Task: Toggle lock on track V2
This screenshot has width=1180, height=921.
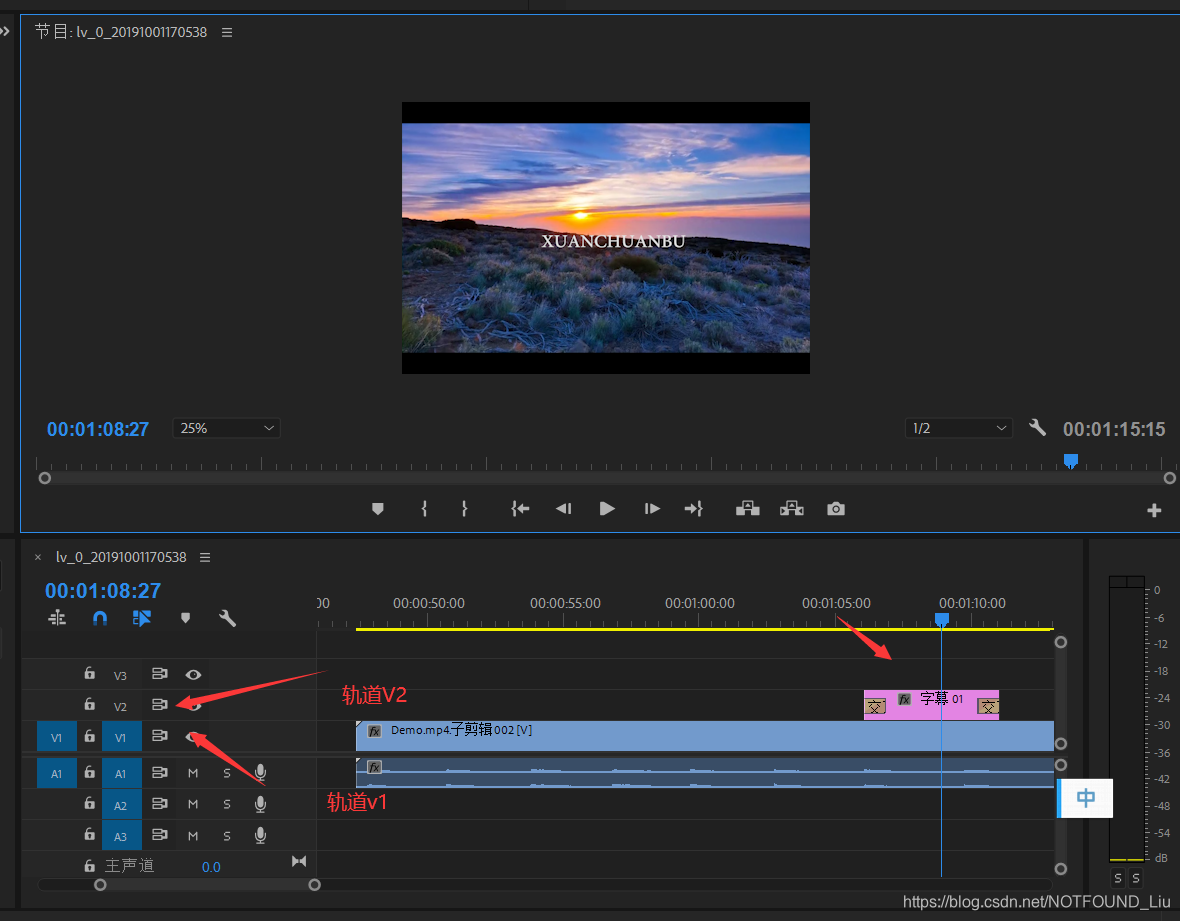Action: tap(89, 705)
